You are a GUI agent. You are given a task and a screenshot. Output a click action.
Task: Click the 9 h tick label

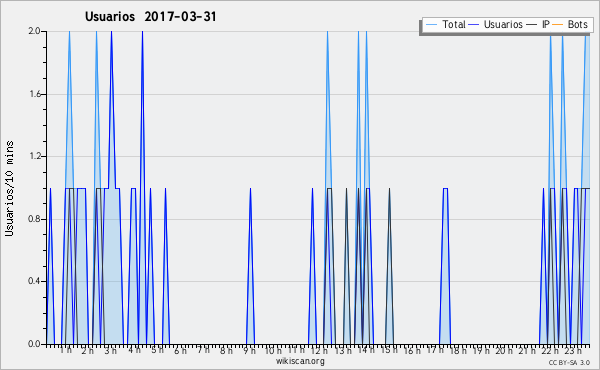249,351
